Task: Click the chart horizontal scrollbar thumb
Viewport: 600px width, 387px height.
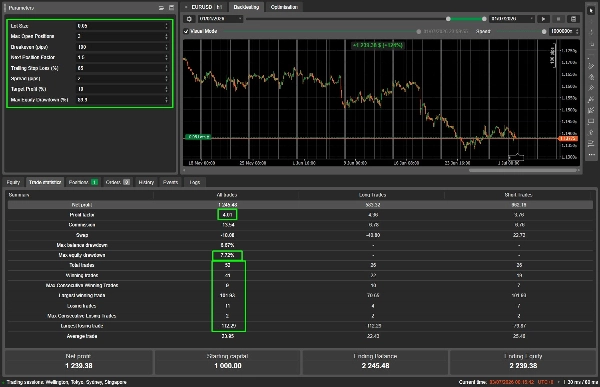Action: click(x=523, y=170)
